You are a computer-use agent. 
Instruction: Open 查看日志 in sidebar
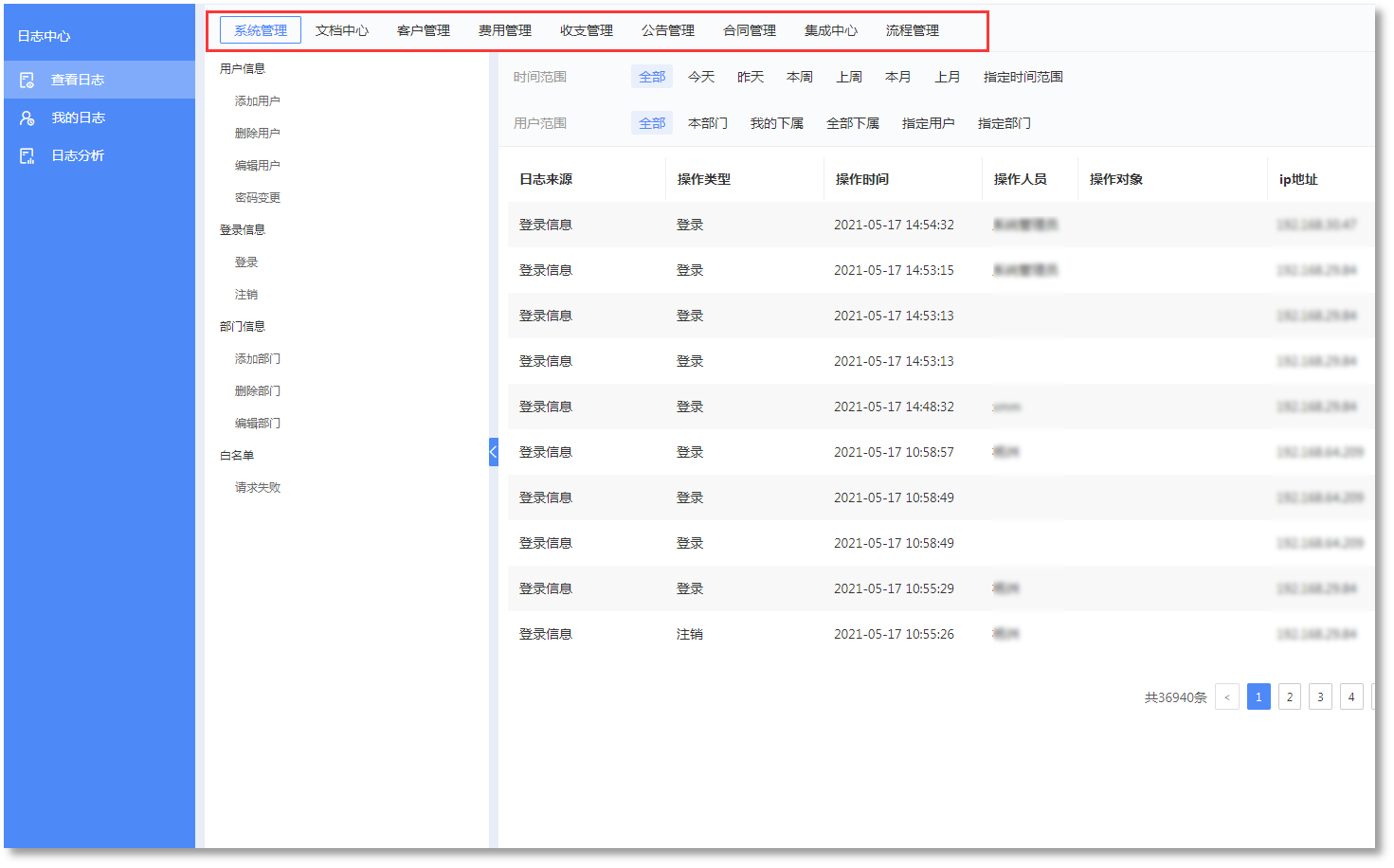point(100,80)
